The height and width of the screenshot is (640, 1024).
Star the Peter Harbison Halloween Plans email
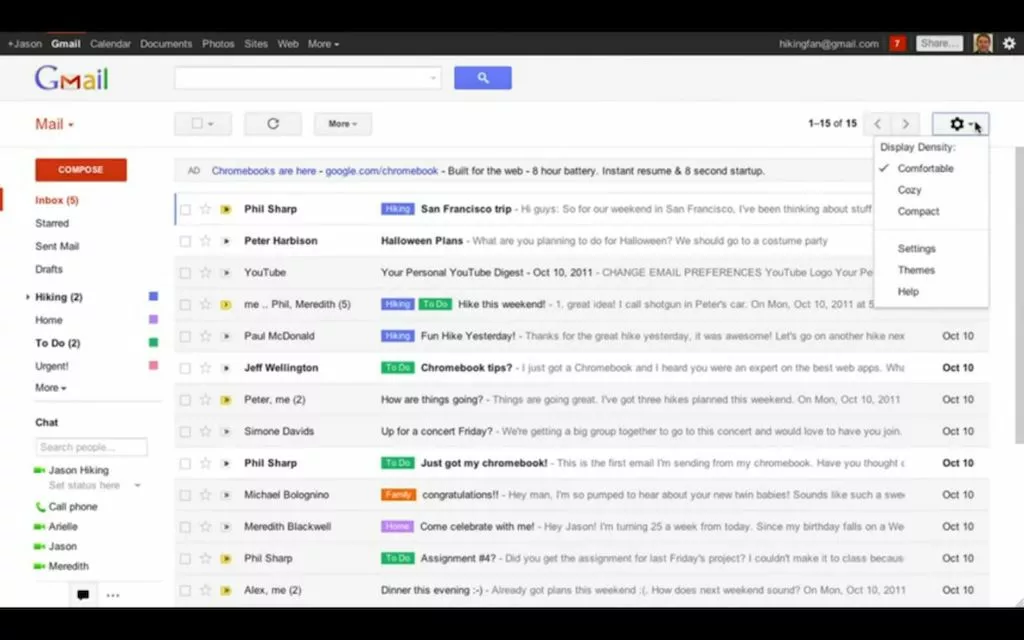click(205, 241)
